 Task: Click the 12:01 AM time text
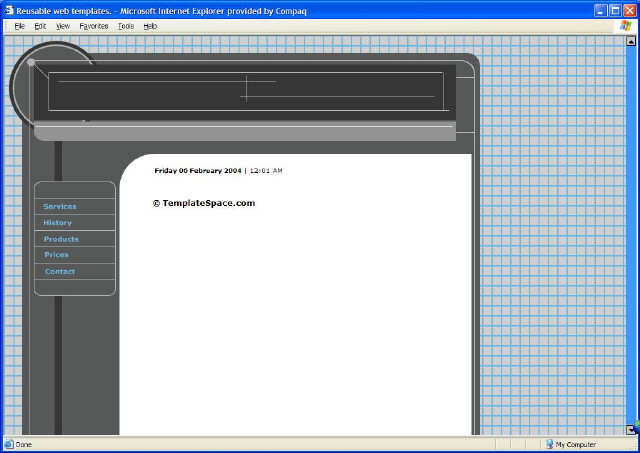tap(266, 171)
